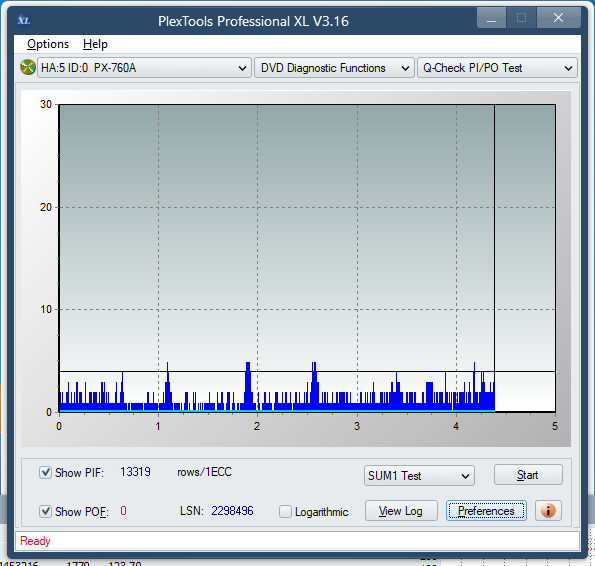Click the Start button
Screen dimensions: 595x566
click(528, 475)
